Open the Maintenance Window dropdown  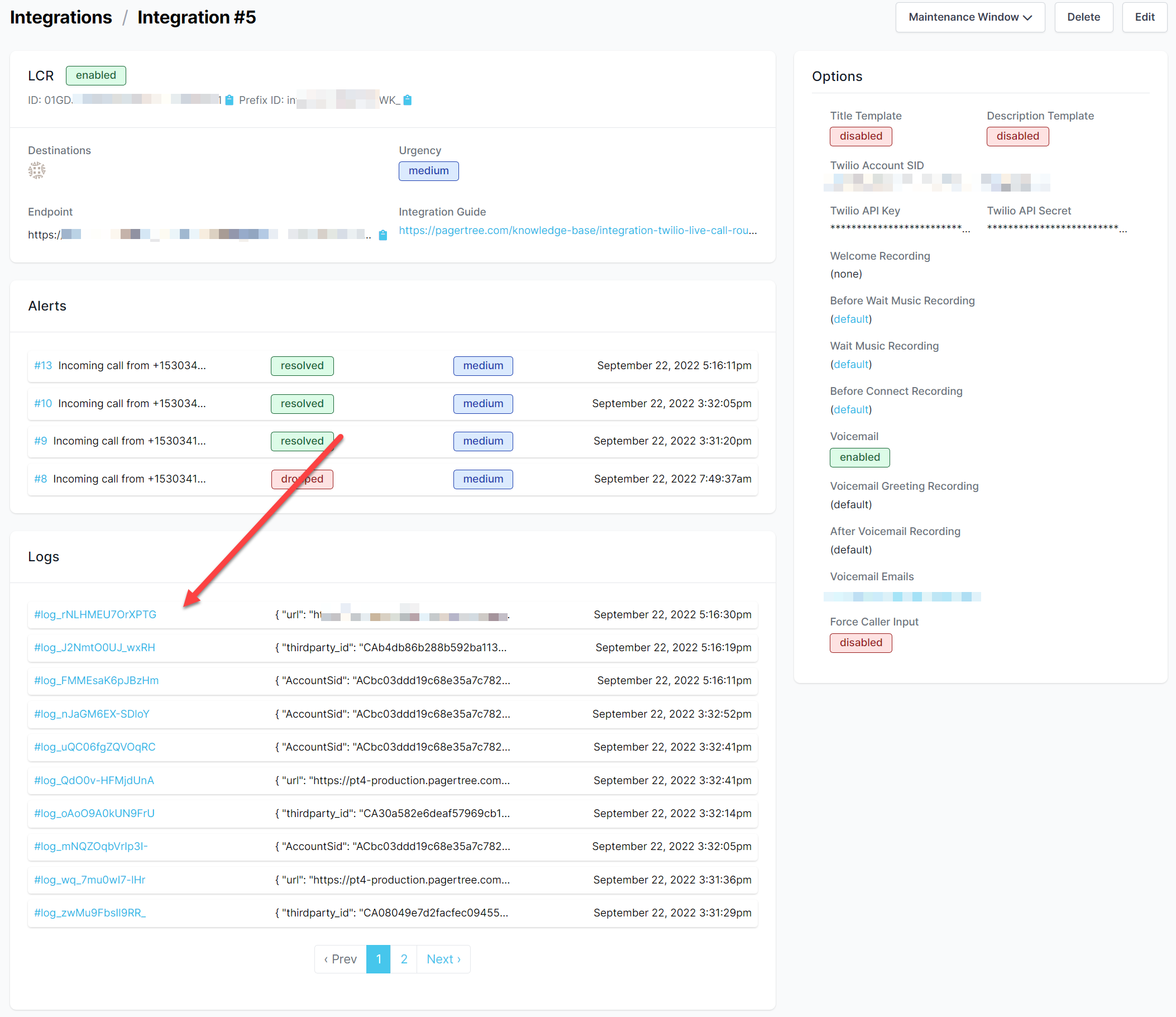(x=970, y=17)
